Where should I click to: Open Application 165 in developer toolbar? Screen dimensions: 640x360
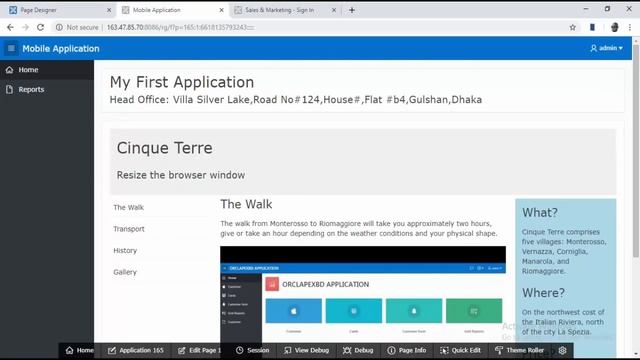[136, 350]
